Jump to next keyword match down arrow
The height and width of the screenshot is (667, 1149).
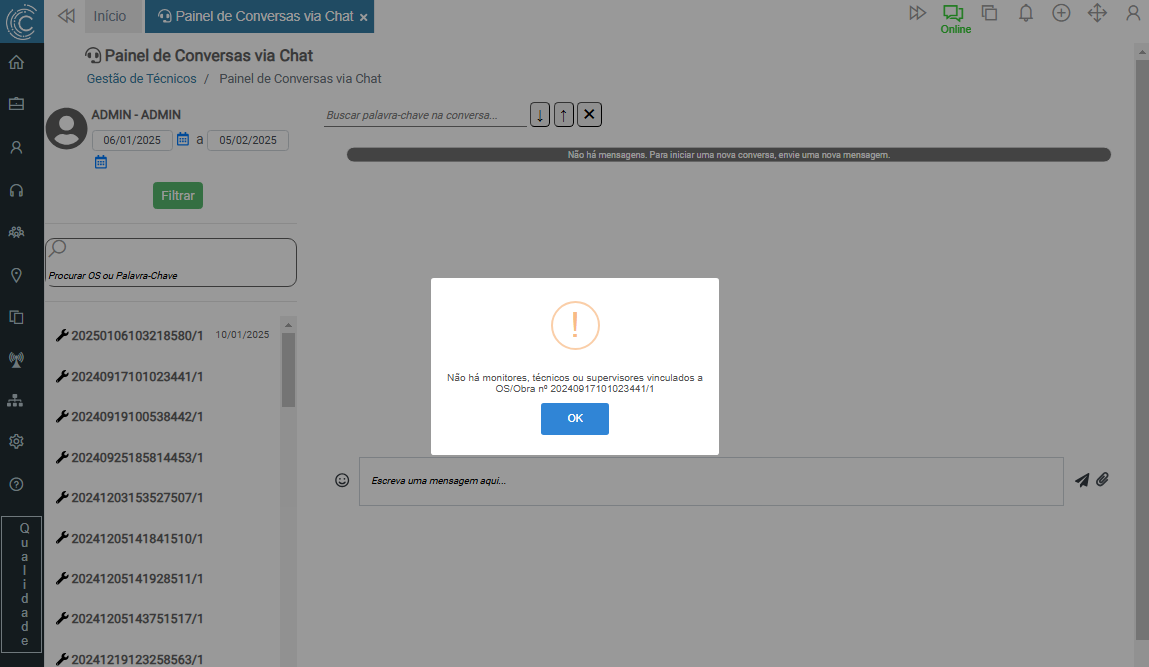(540, 115)
